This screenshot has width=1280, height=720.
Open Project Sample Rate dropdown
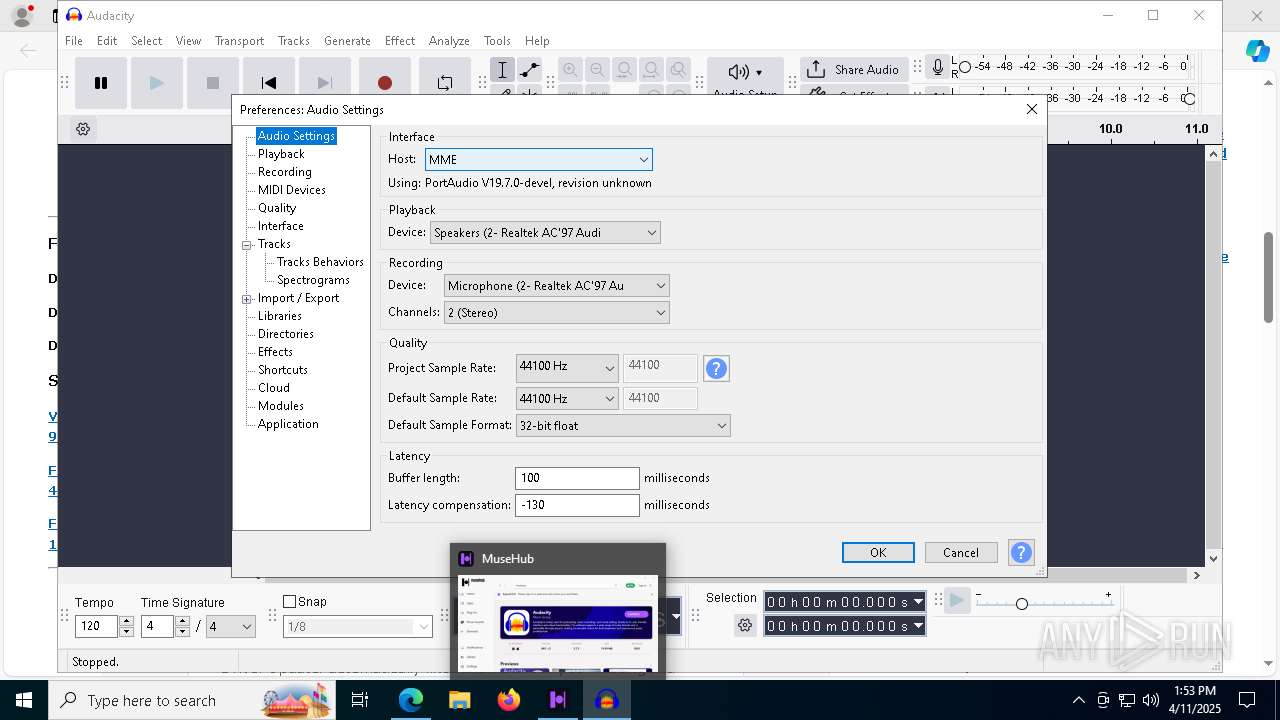(567, 369)
